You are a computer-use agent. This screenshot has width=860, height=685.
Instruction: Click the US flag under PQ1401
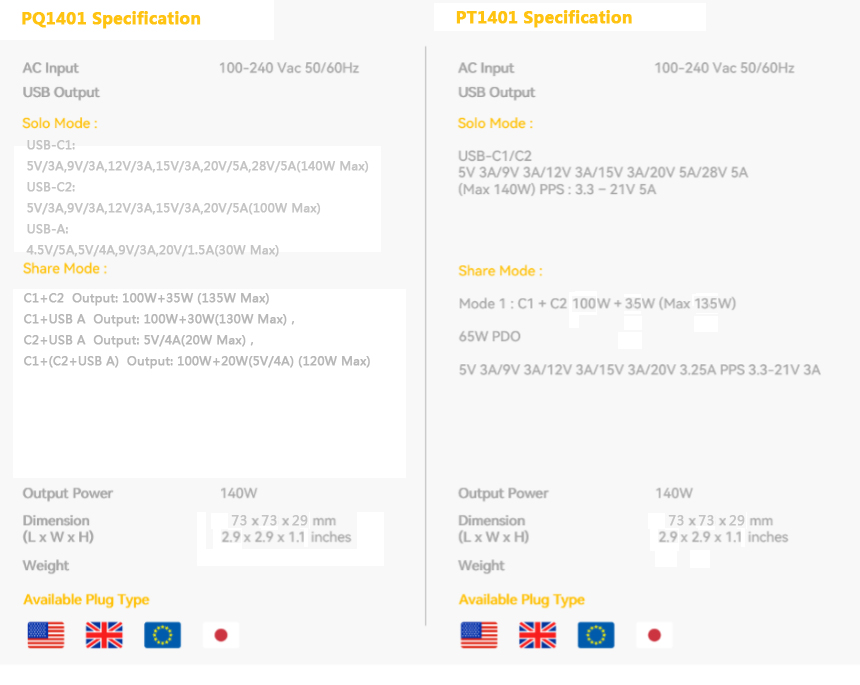(x=46, y=635)
